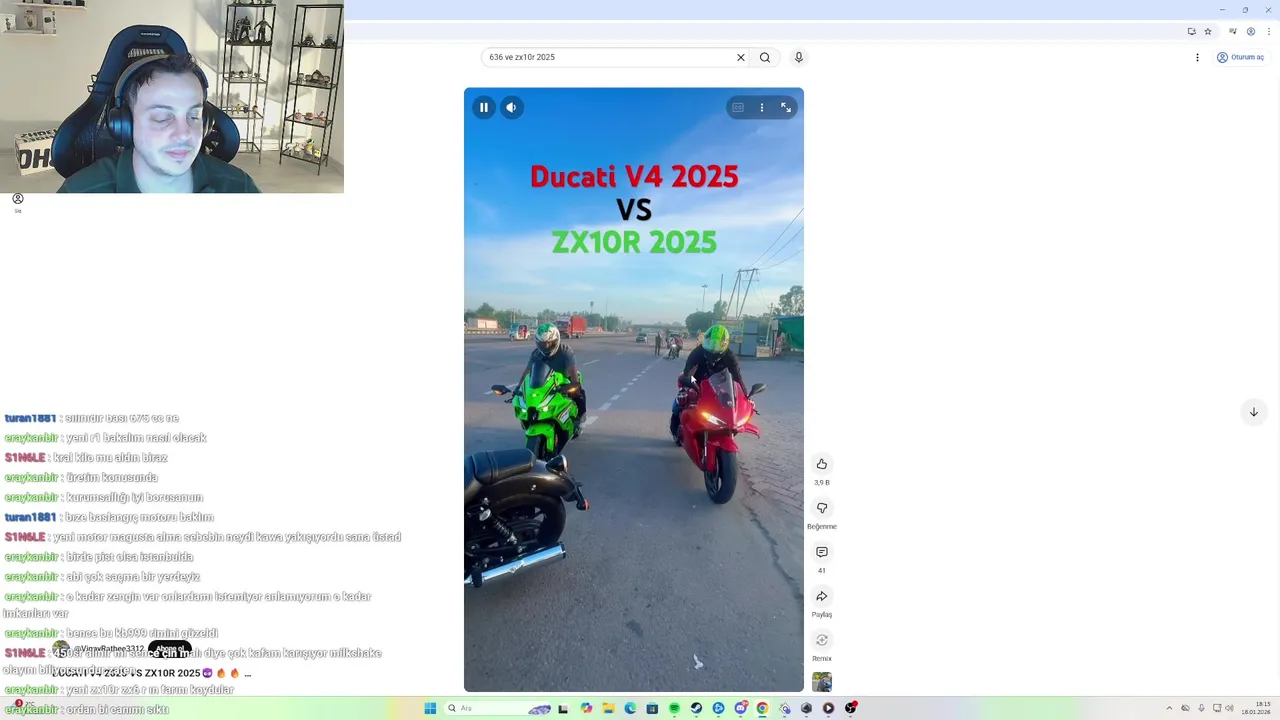
Task: Open volume control in system tray
Action: 1230,708
